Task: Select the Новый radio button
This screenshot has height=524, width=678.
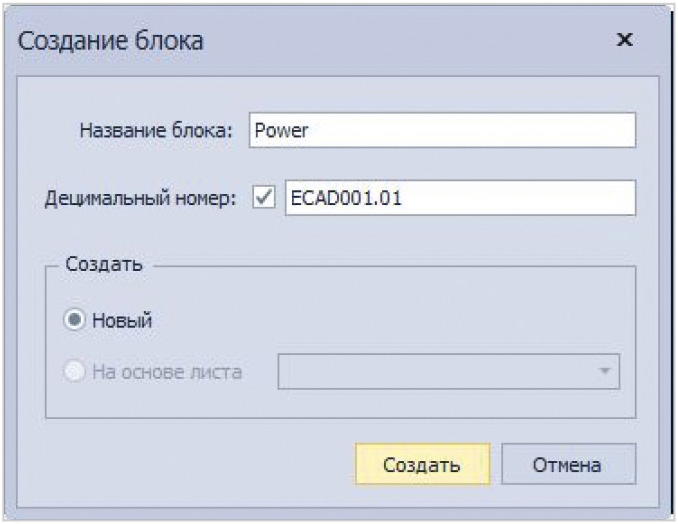Action: click(x=74, y=321)
